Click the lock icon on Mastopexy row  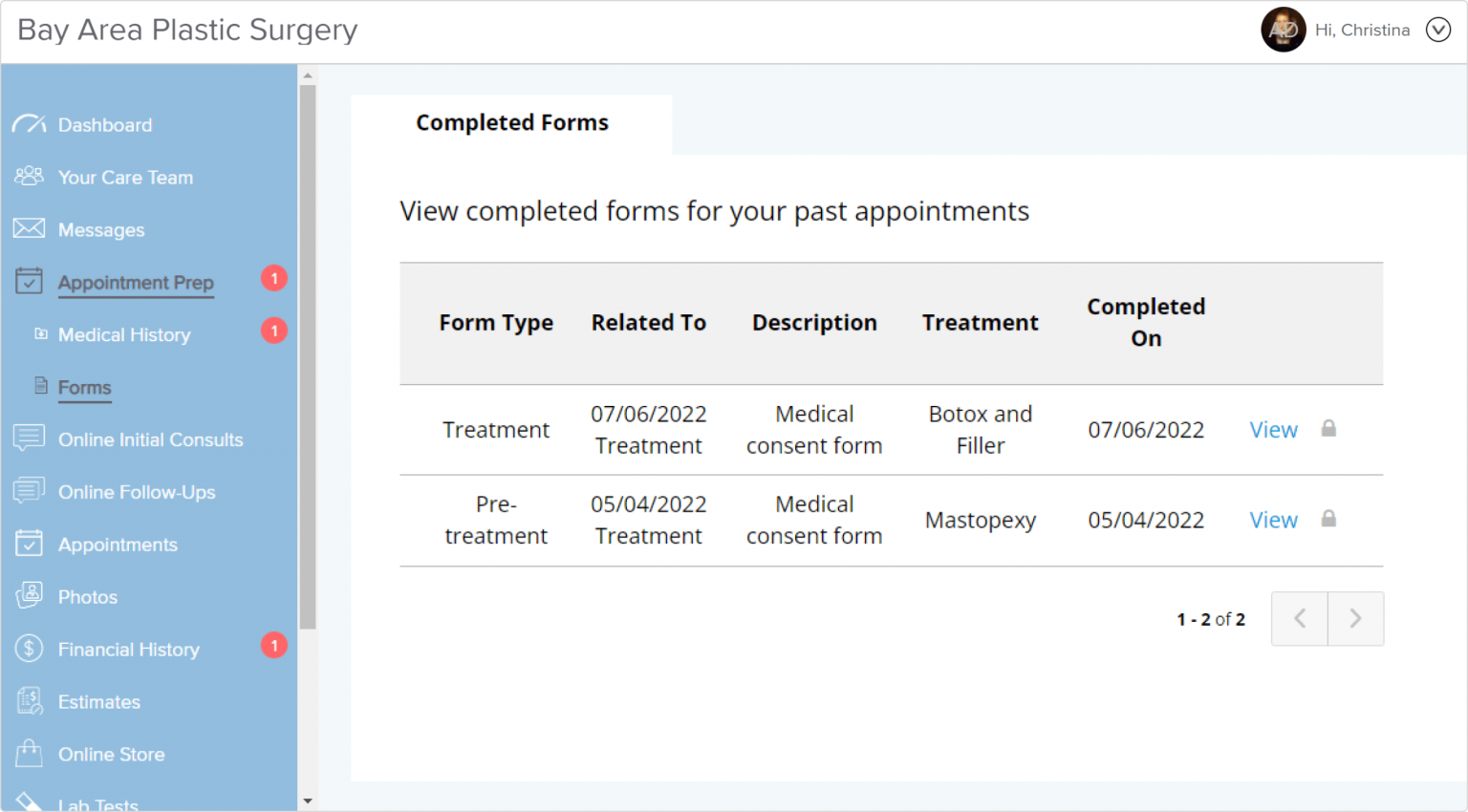[1328, 519]
